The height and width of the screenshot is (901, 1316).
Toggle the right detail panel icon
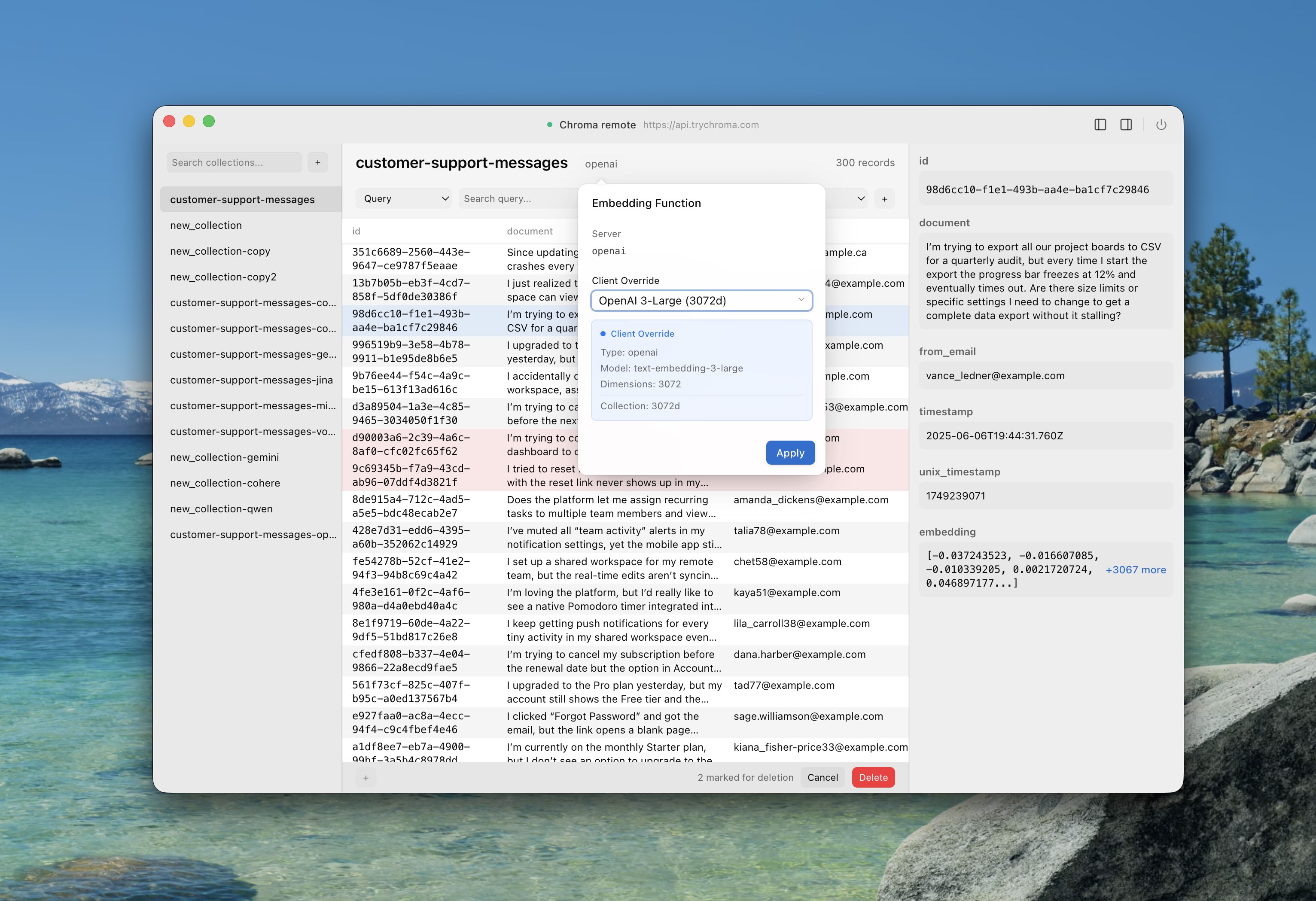coord(1126,125)
